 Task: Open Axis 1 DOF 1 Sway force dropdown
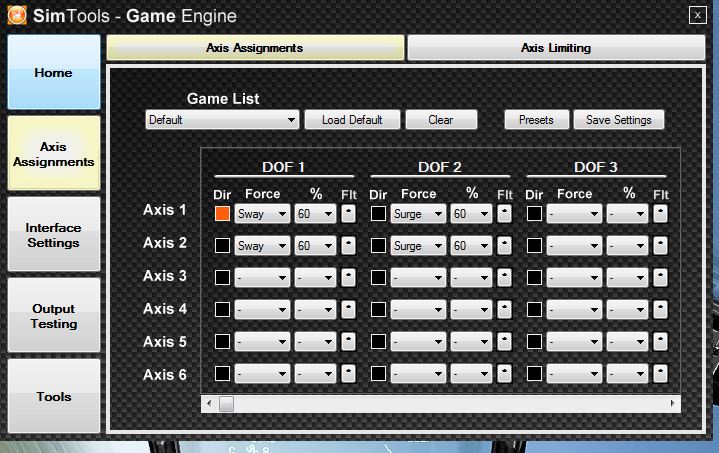pyautogui.click(x=262, y=214)
